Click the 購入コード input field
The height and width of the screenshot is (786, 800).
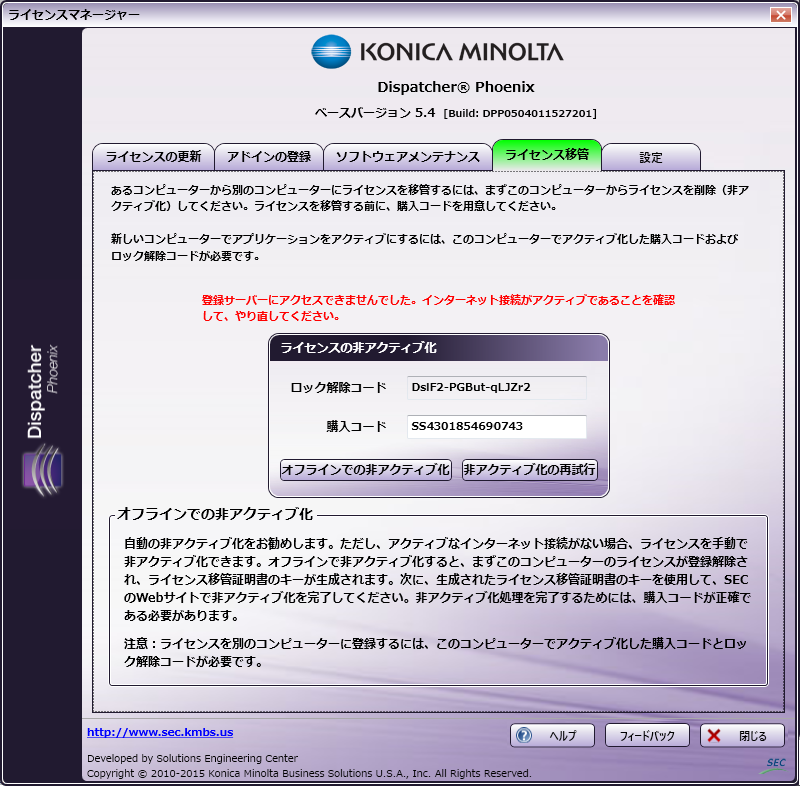[496, 426]
